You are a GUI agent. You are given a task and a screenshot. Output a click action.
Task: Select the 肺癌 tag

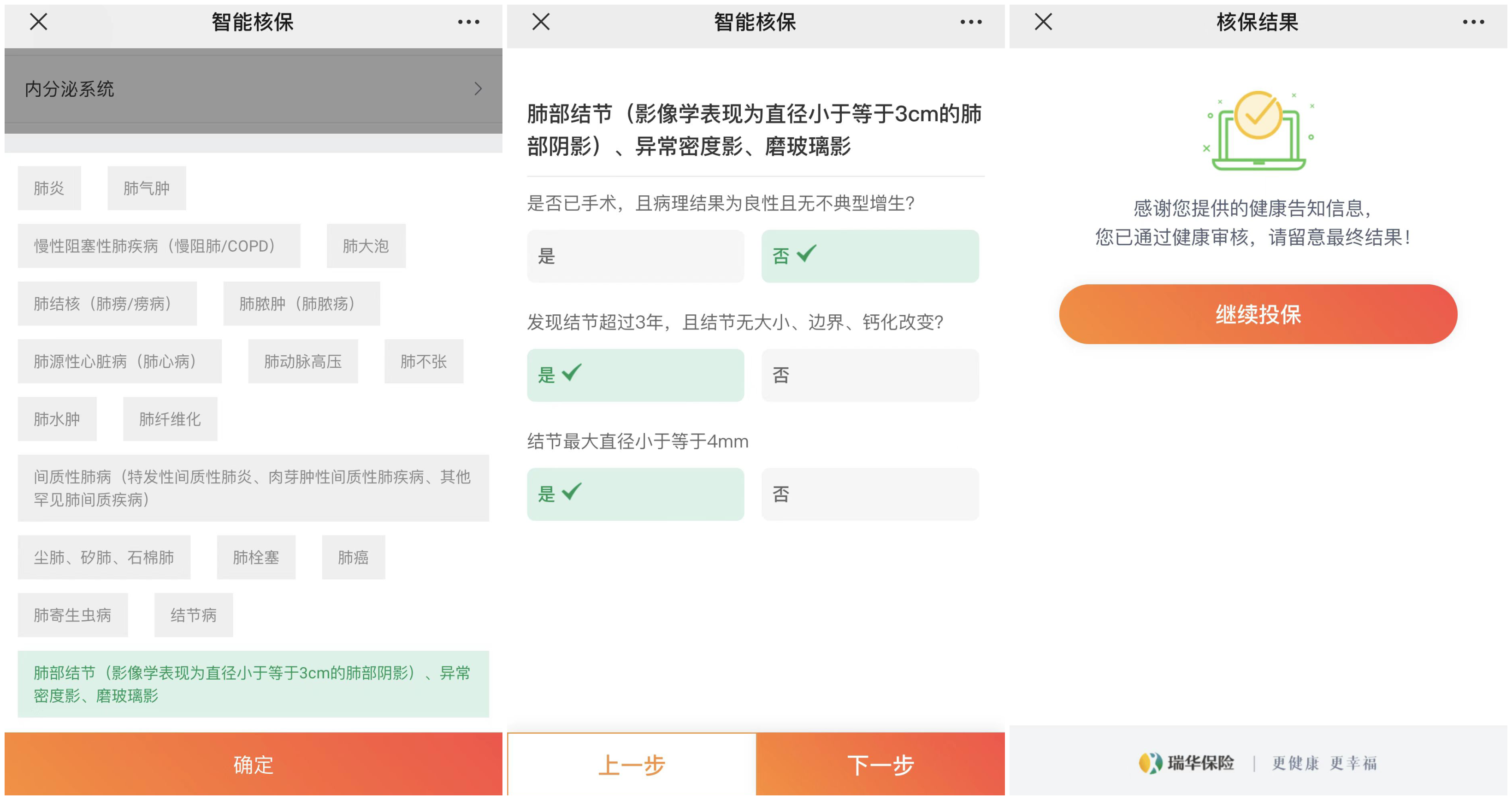point(354,558)
